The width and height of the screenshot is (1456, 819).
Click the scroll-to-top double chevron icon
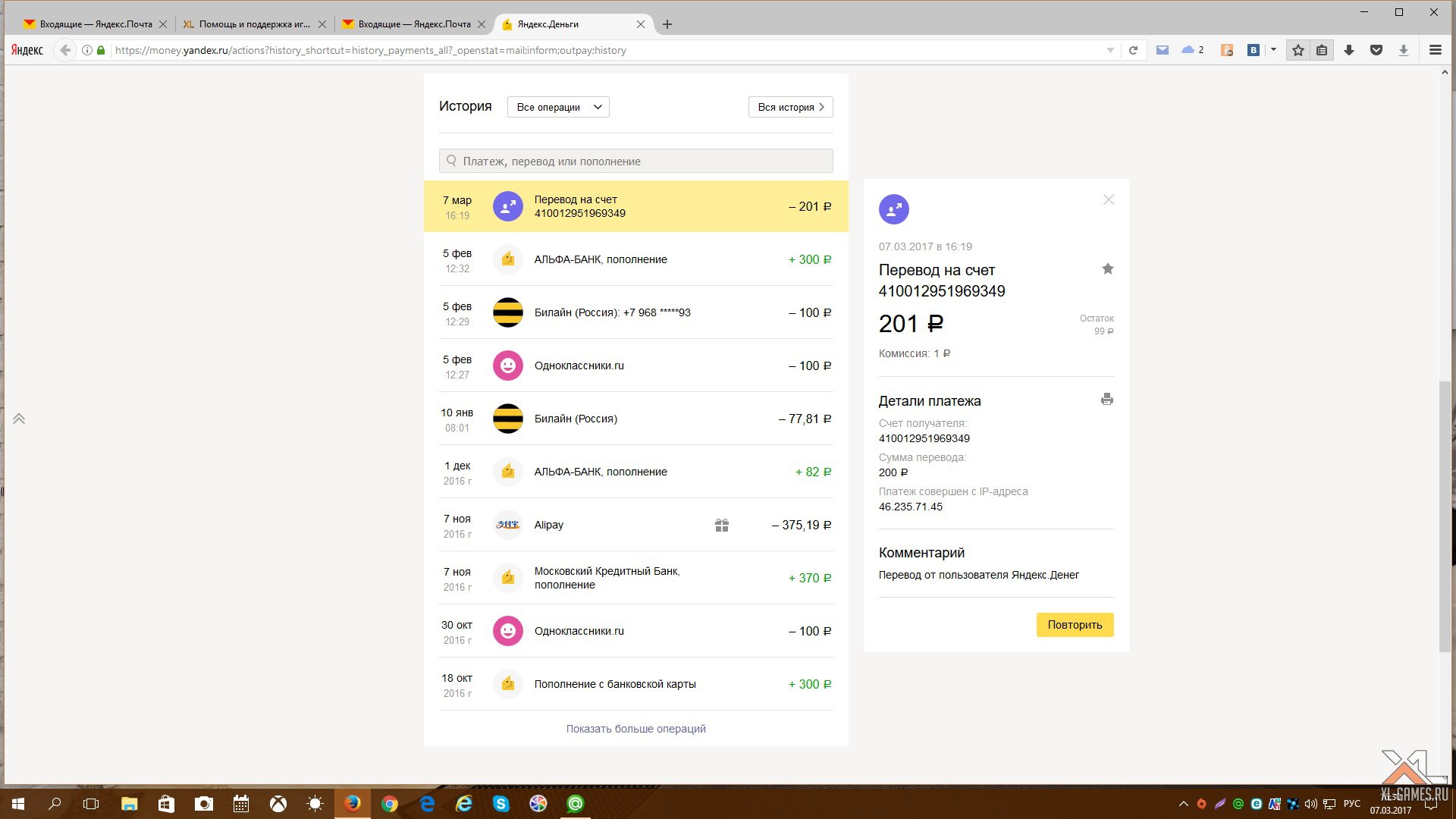point(19,419)
